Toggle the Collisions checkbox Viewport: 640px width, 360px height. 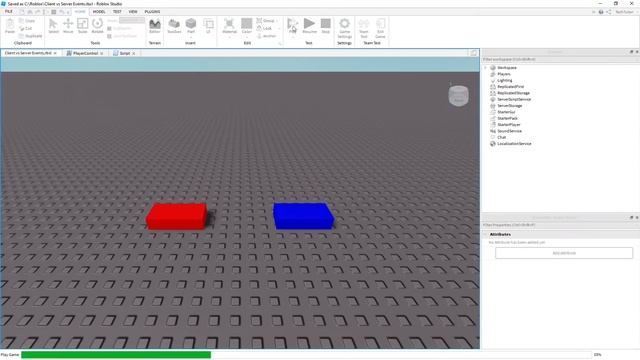pos(109,29)
